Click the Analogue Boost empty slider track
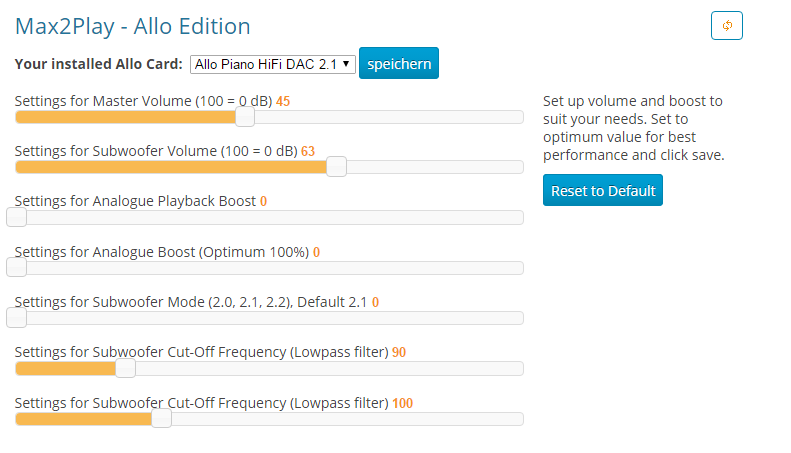The width and height of the screenshot is (791, 453). (275, 267)
